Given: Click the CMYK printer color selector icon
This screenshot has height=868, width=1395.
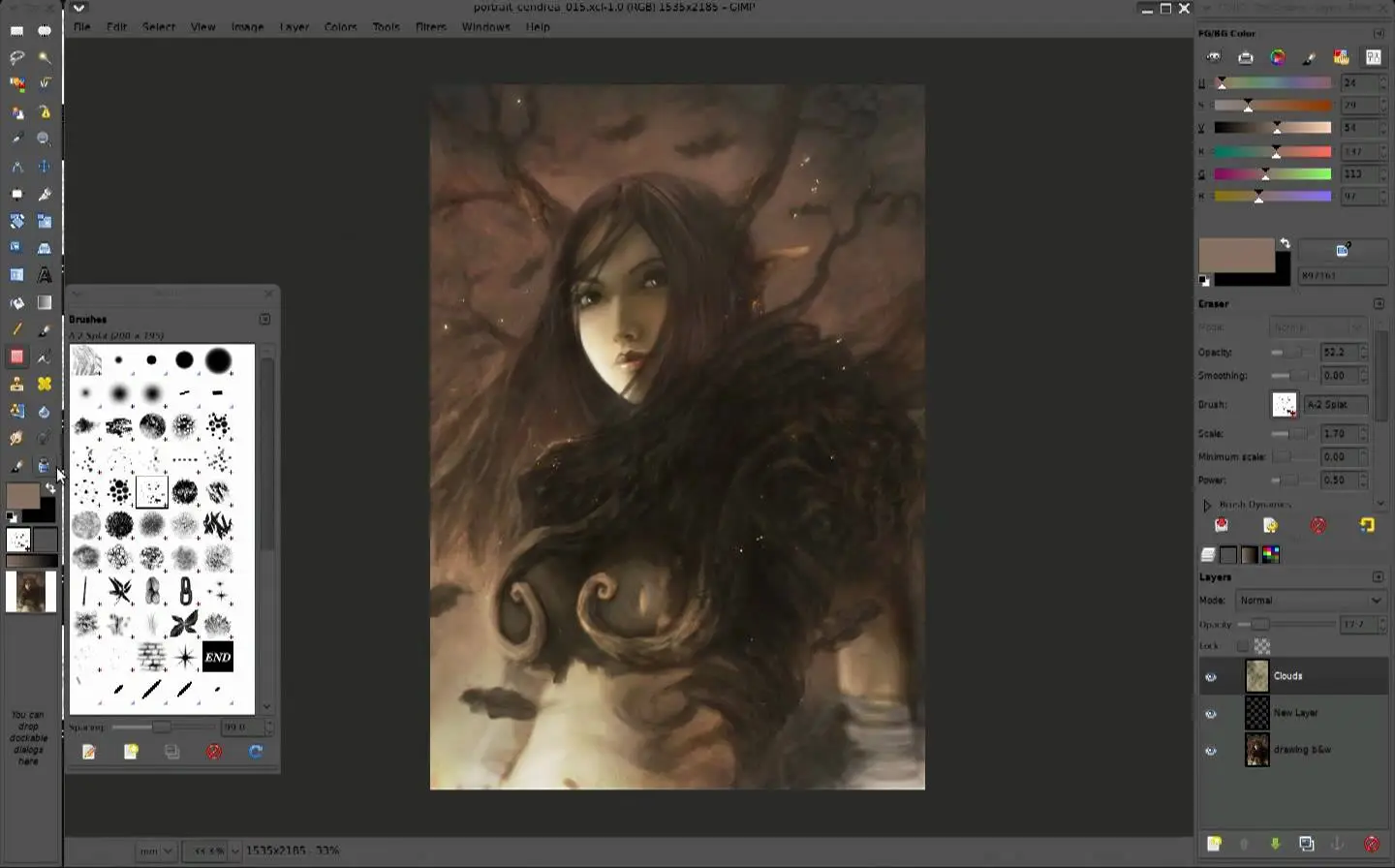Looking at the screenshot, I should pos(1246,58).
